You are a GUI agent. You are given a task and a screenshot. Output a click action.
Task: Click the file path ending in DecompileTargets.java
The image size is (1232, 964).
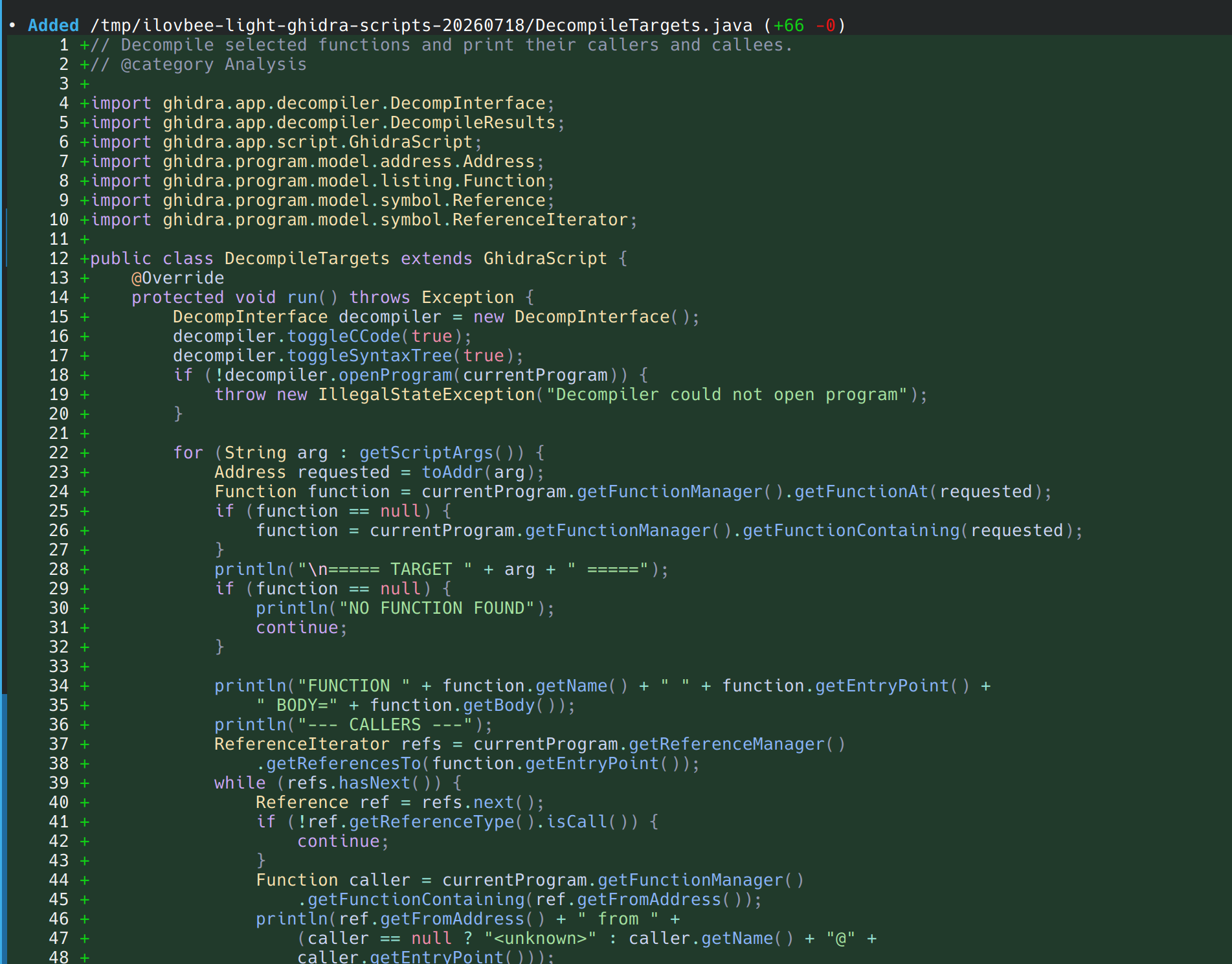click(x=421, y=25)
